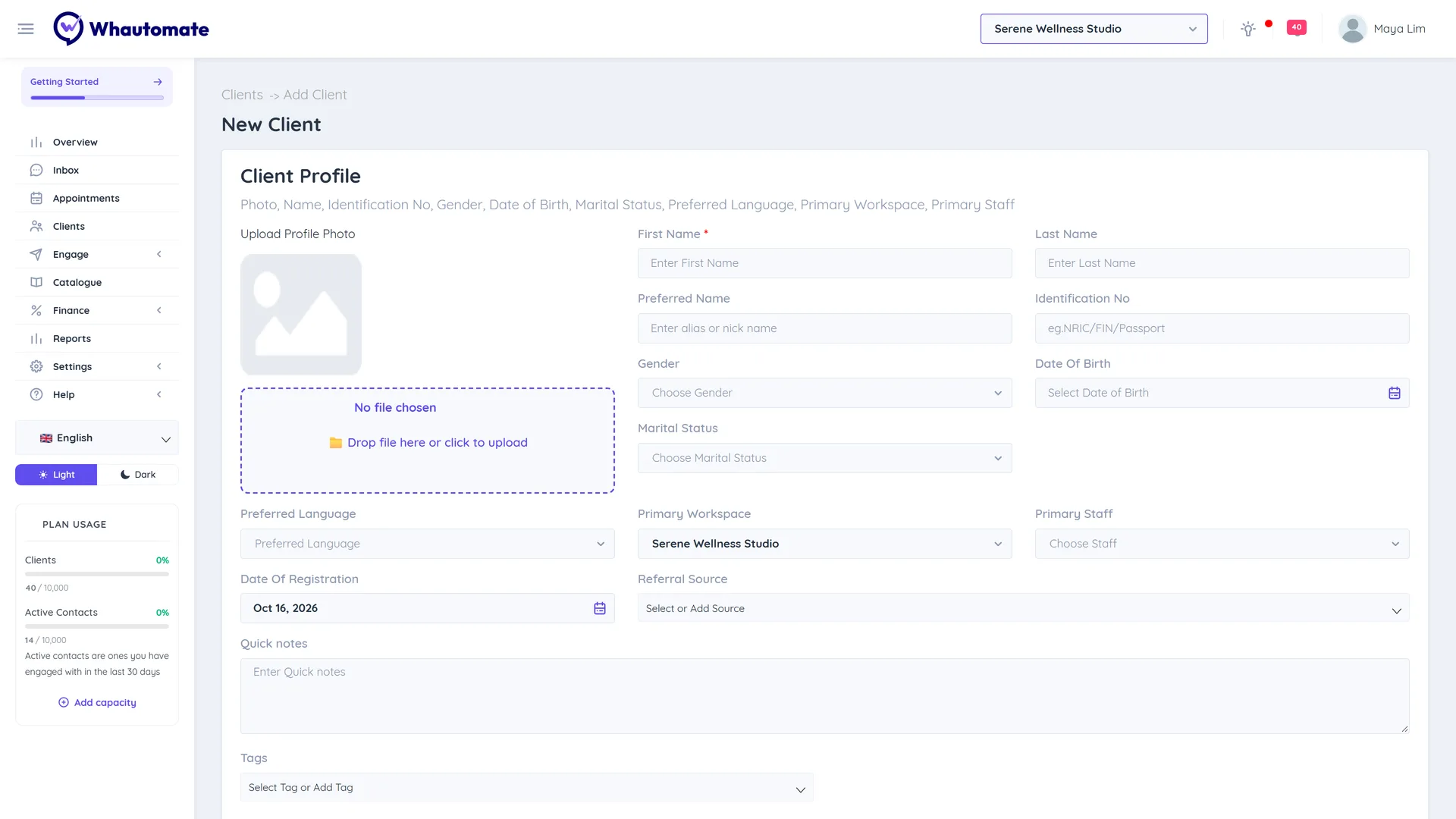Click the Getting Started progress bar

pos(97,98)
